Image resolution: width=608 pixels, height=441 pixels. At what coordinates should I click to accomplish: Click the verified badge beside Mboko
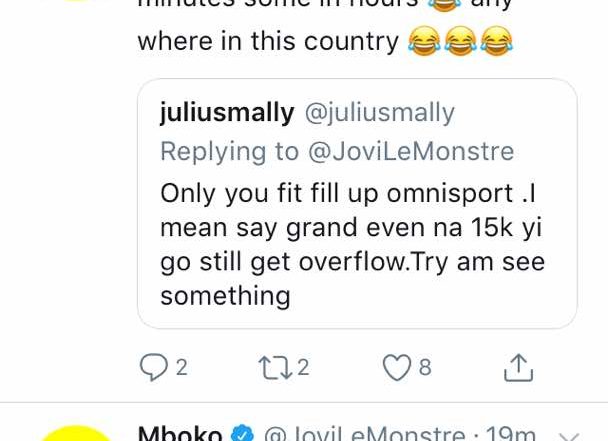point(241,434)
